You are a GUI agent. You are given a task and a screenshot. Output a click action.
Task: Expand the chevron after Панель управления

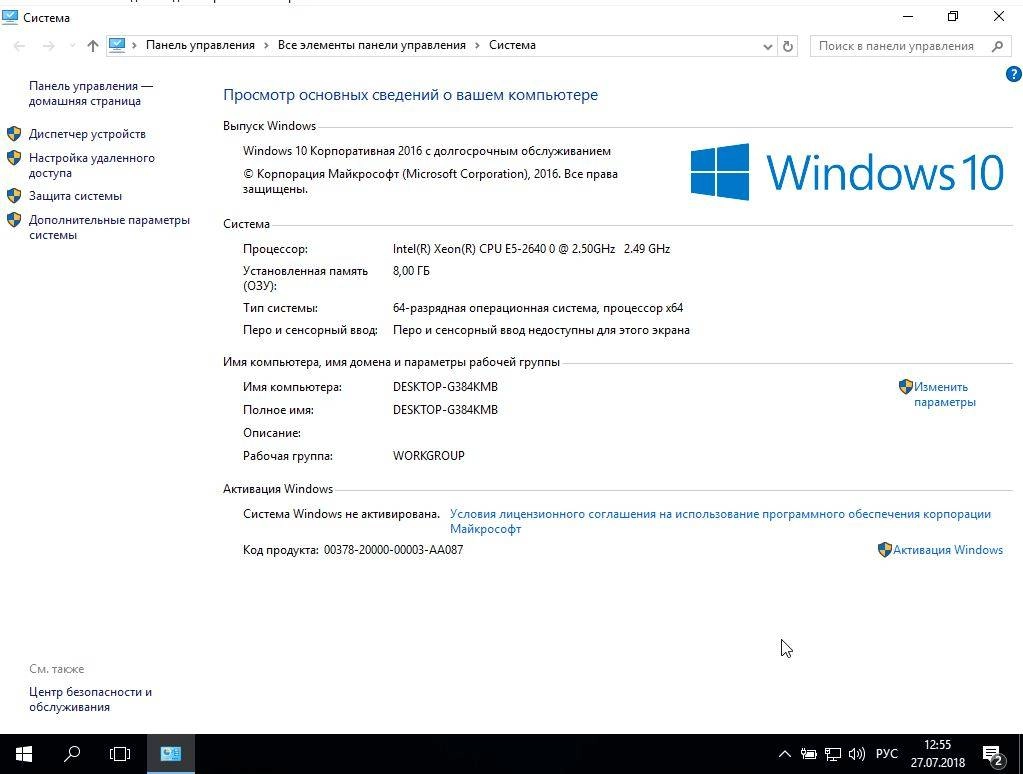point(266,45)
